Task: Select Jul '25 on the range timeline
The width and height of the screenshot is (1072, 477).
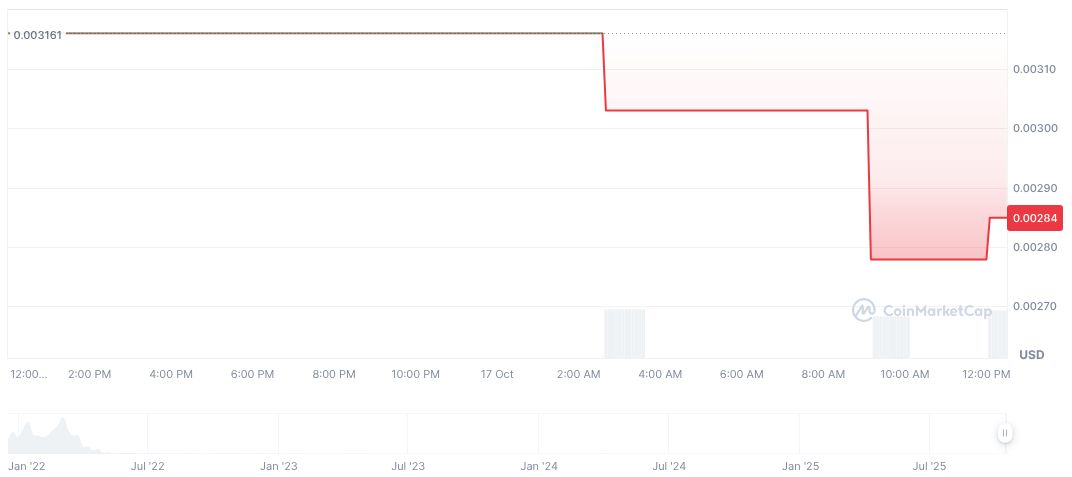Action: tap(930, 466)
